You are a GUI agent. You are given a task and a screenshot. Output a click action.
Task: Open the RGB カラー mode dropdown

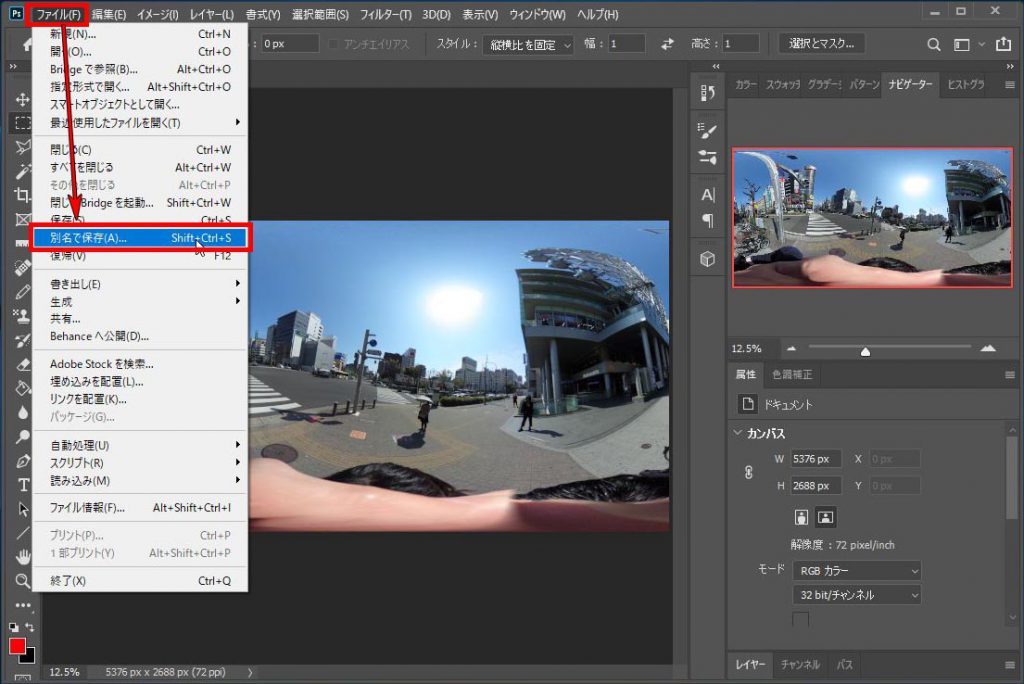857,570
